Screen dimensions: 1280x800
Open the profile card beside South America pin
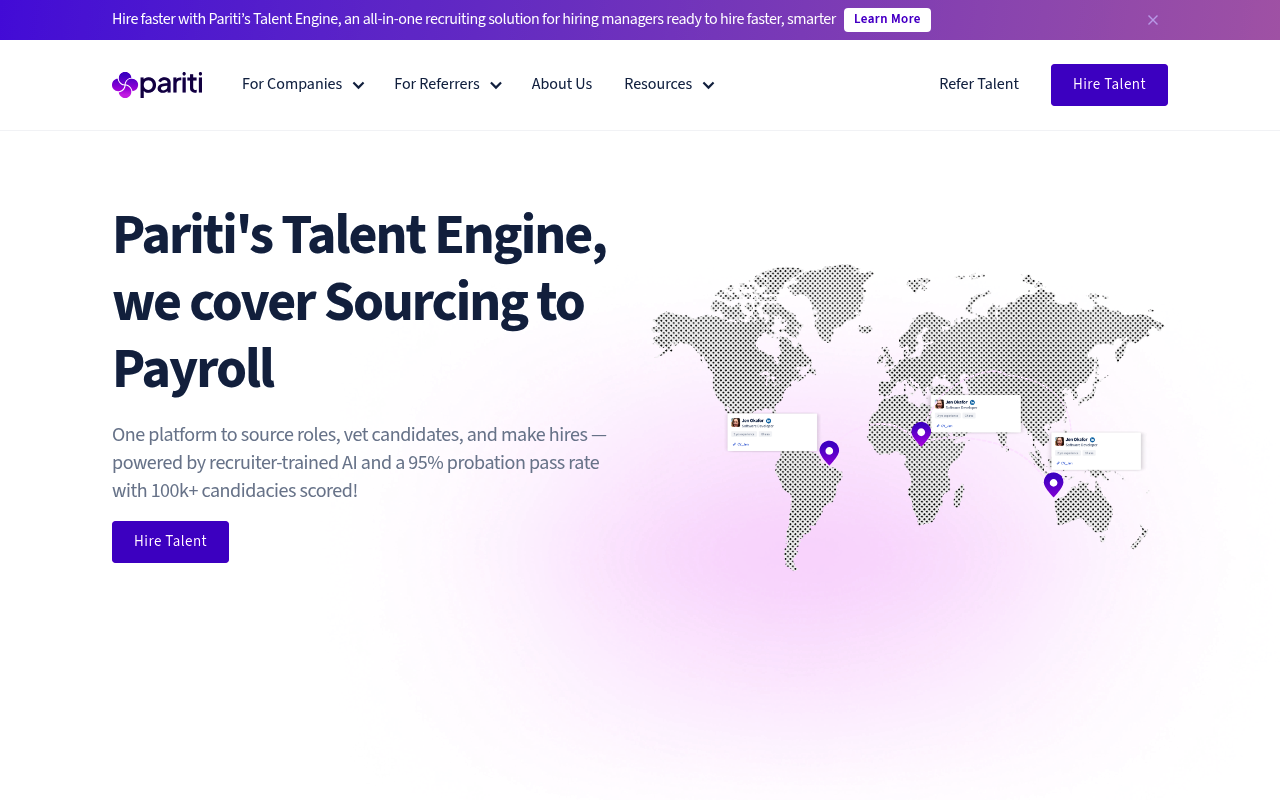pos(772,432)
